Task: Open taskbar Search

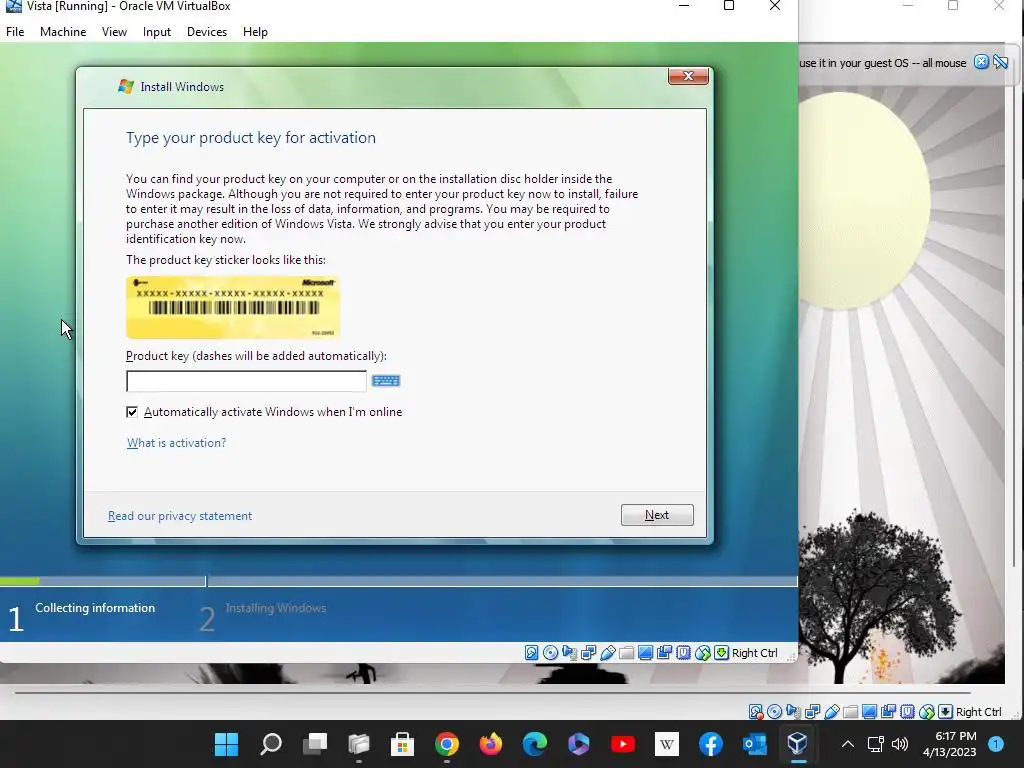Action: point(271,744)
